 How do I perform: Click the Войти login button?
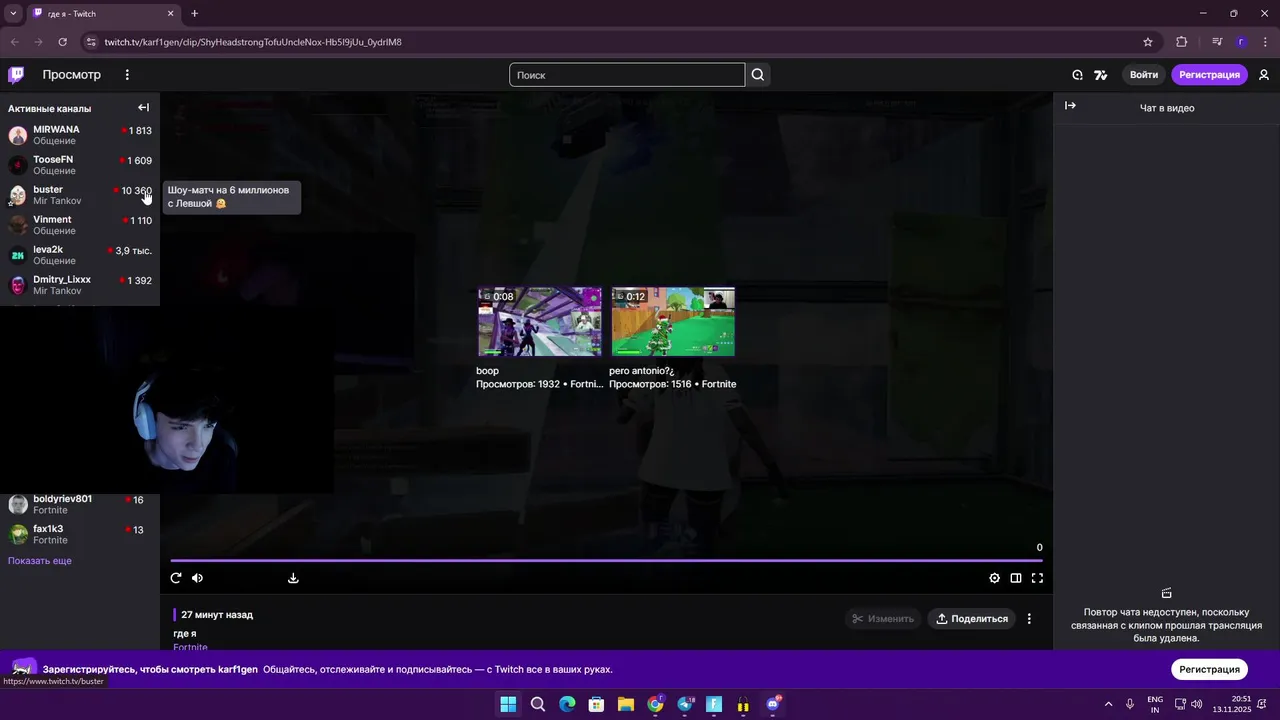(1144, 75)
